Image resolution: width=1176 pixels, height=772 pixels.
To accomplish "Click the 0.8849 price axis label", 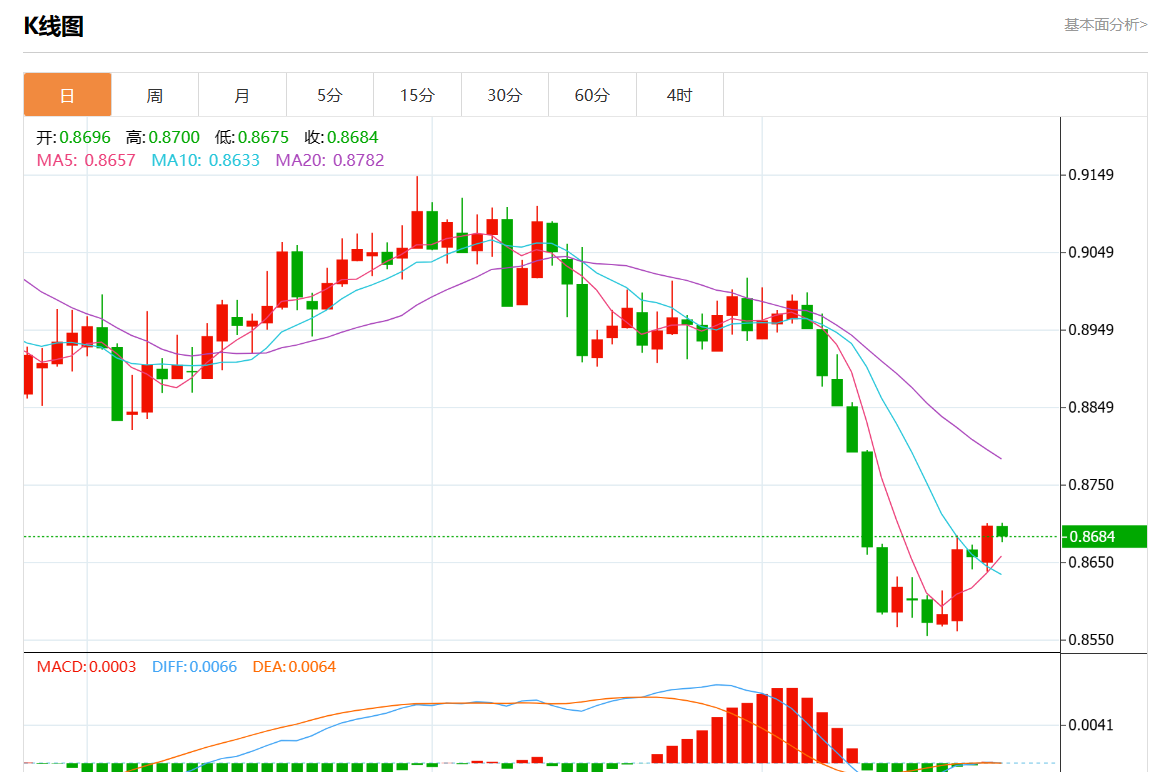I will (1091, 407).
